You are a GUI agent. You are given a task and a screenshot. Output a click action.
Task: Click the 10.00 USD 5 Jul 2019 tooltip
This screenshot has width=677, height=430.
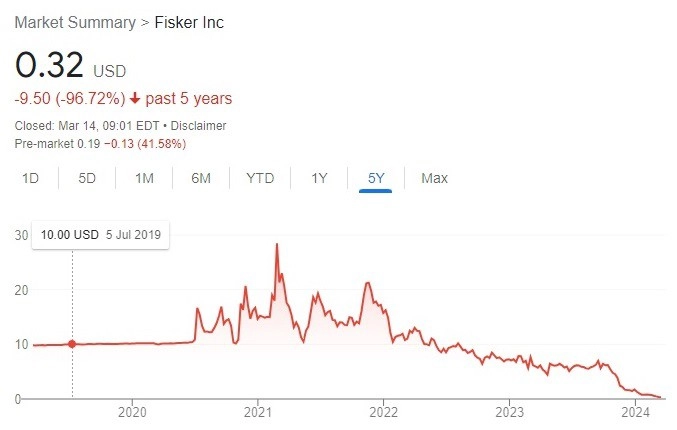[101, 235]
